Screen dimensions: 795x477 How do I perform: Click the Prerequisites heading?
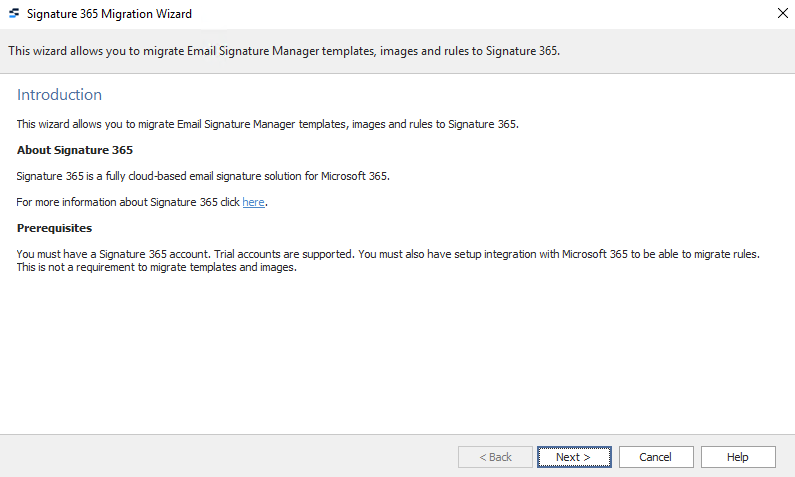(54, 228)
